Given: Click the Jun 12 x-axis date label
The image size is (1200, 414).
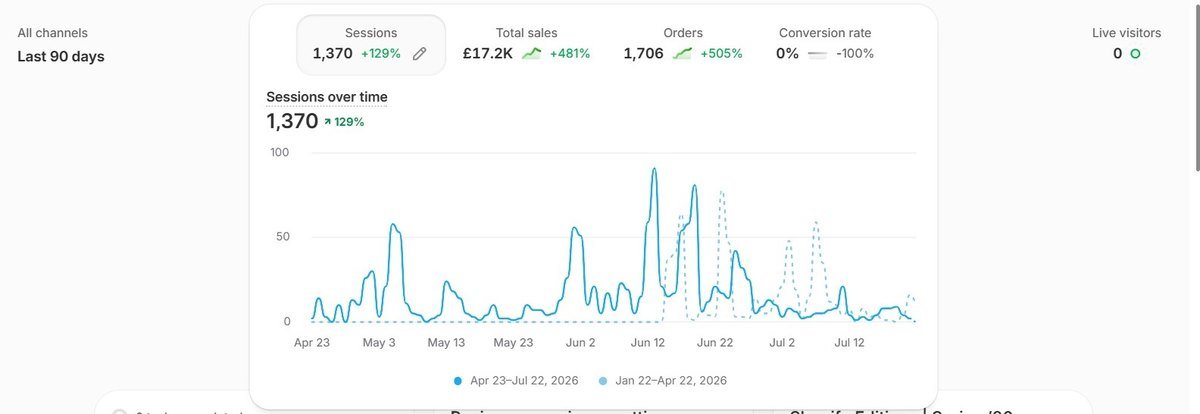Looking at the screenshot, I should tap(647, 342).
